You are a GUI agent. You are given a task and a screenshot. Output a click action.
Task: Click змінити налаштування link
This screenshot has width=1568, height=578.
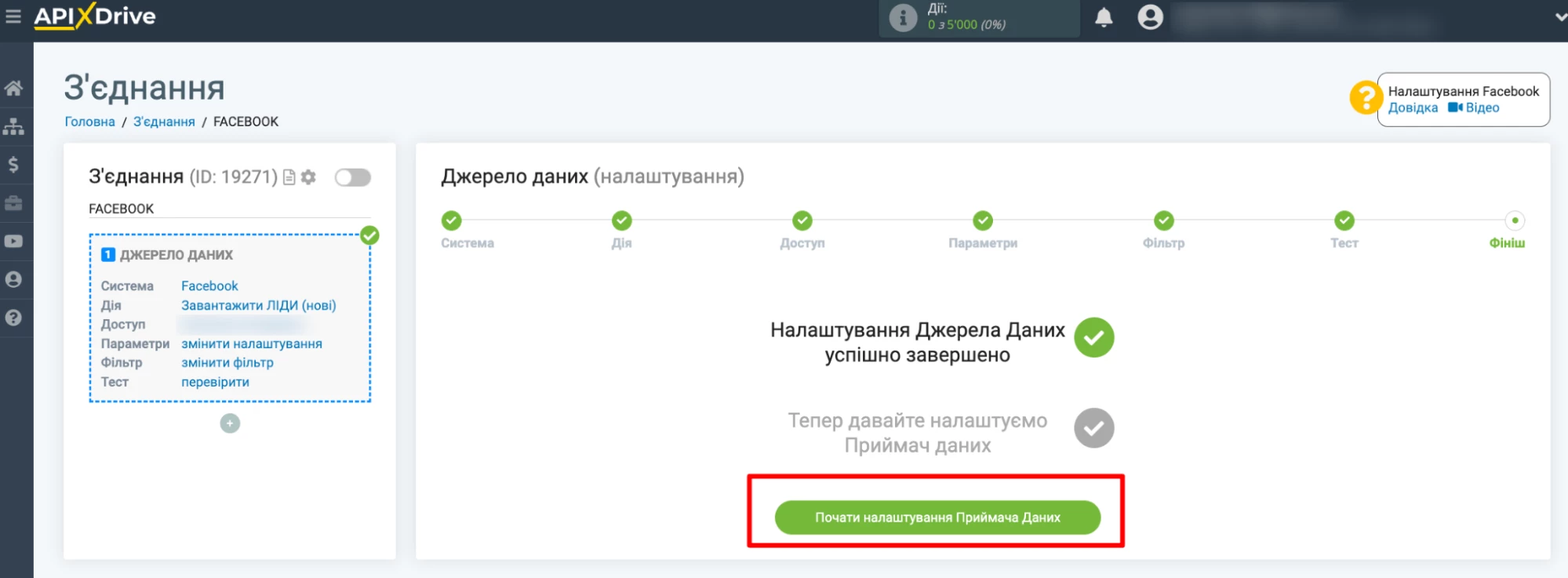point(252,344)
